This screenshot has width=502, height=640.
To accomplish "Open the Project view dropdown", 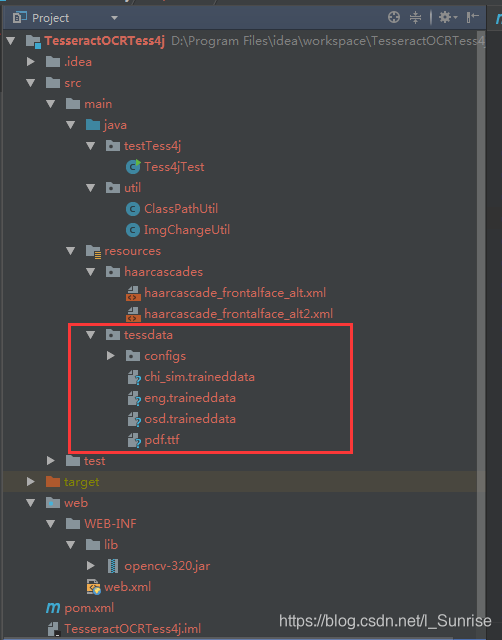I will coord(114,18).
